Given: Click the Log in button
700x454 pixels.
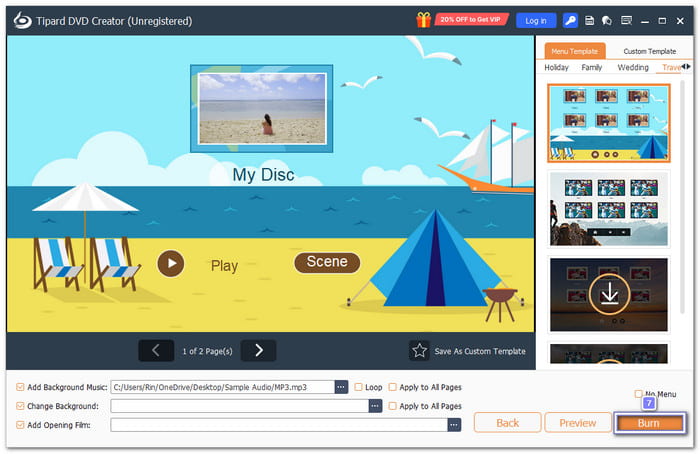Looking at the screenshot, I should 536,21.
